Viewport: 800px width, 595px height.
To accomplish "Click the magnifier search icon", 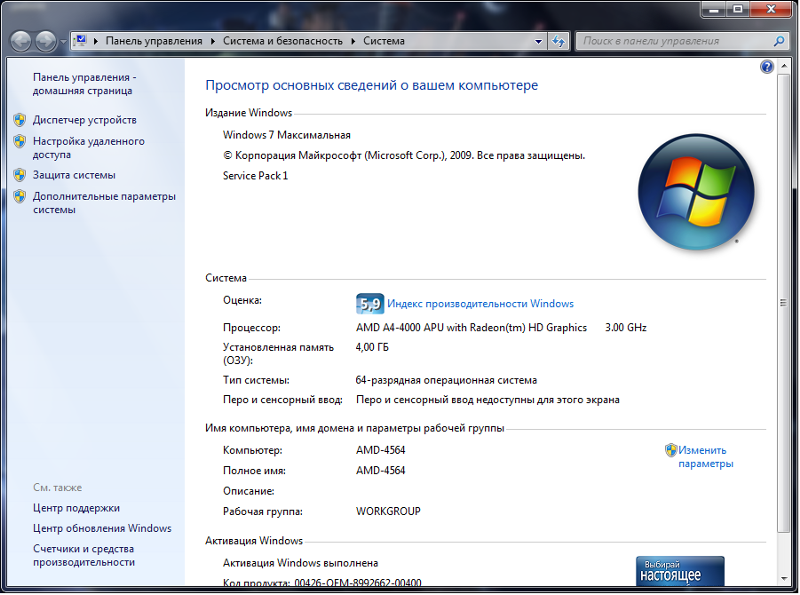I will (779, 41).
